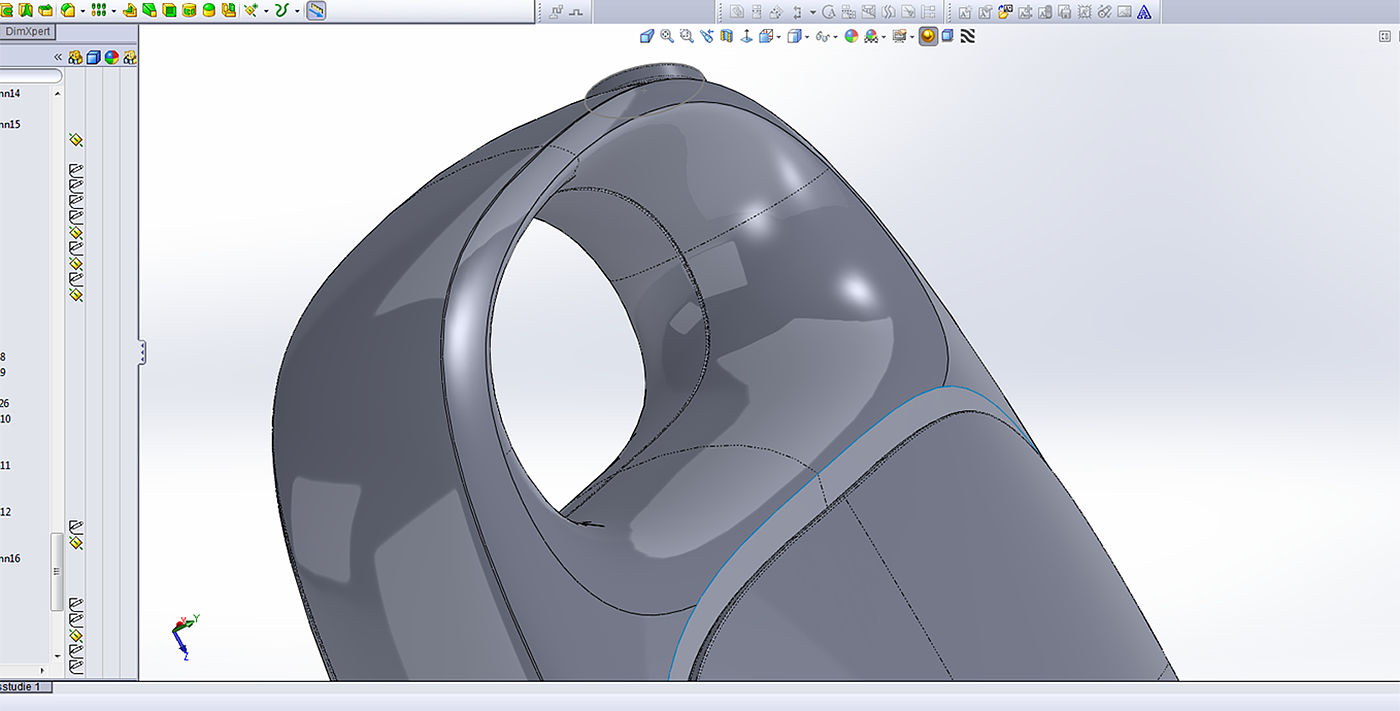This screenshot has width=1400, height=711.
Task: Collapse display pane with double chevron
Action: (x=58, y=58)
